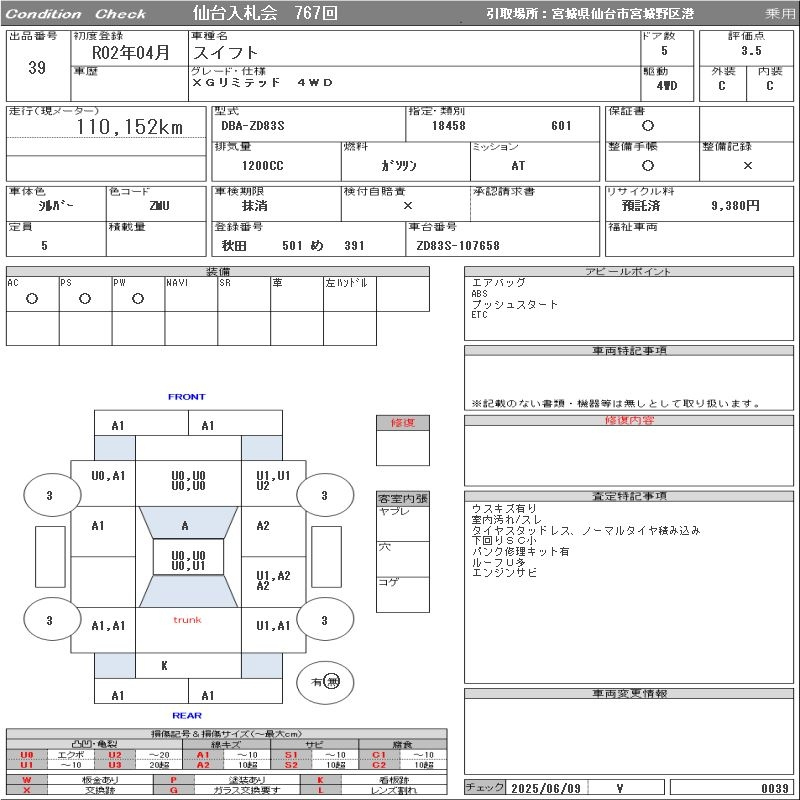Click the Condition Check title
The image size is (800, 800).
(76, 14)
